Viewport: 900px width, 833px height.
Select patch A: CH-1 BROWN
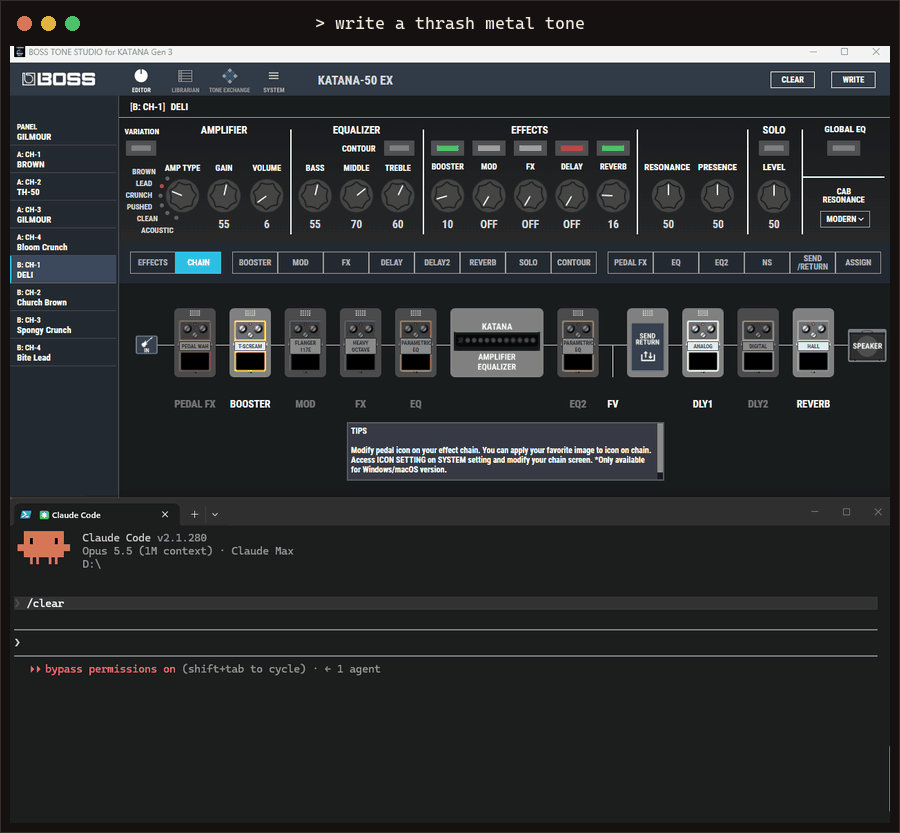point(63,159)
